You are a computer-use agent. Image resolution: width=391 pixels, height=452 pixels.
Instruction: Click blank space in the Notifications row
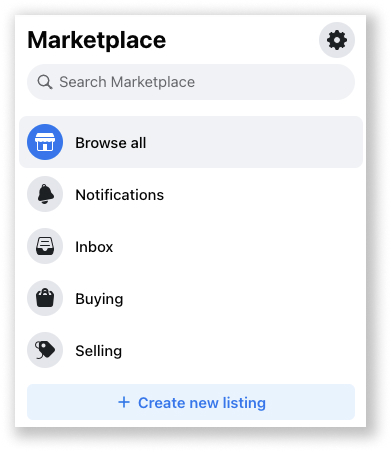point(260,194)
